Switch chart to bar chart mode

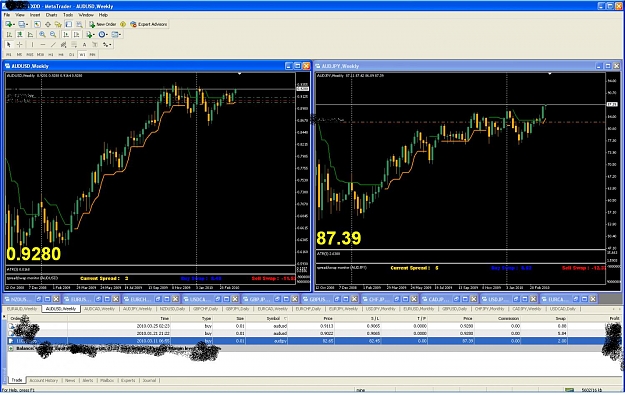click(9, 35)
